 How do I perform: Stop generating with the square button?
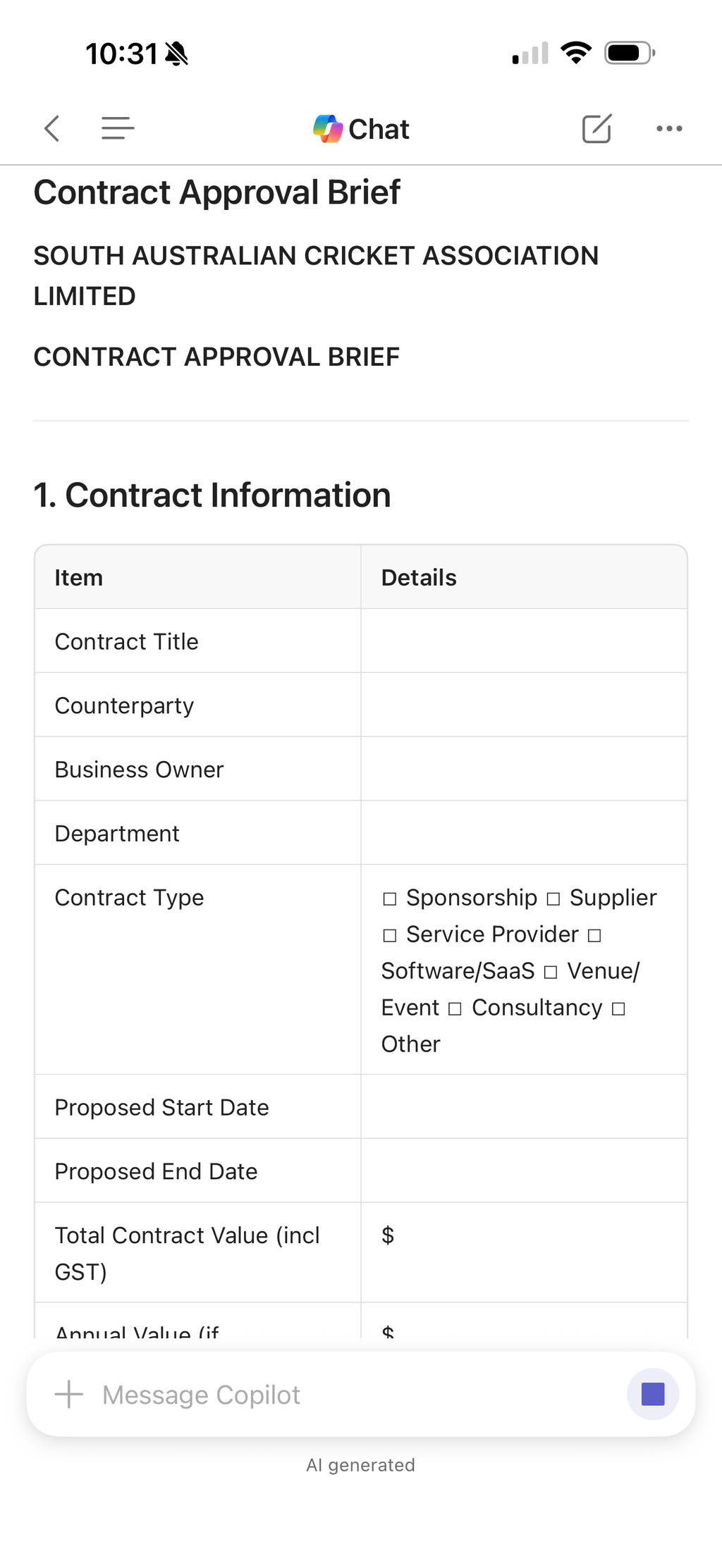(x=653, y=1394)
